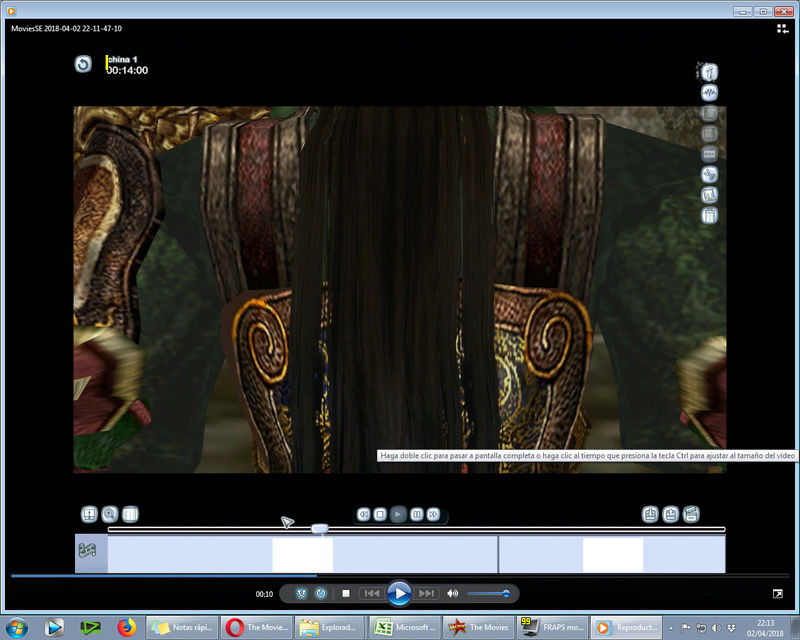This screenshot has width=800, height=640.
Task: Switch to Library with top-right squares icon
Action: tap(782, 29)
